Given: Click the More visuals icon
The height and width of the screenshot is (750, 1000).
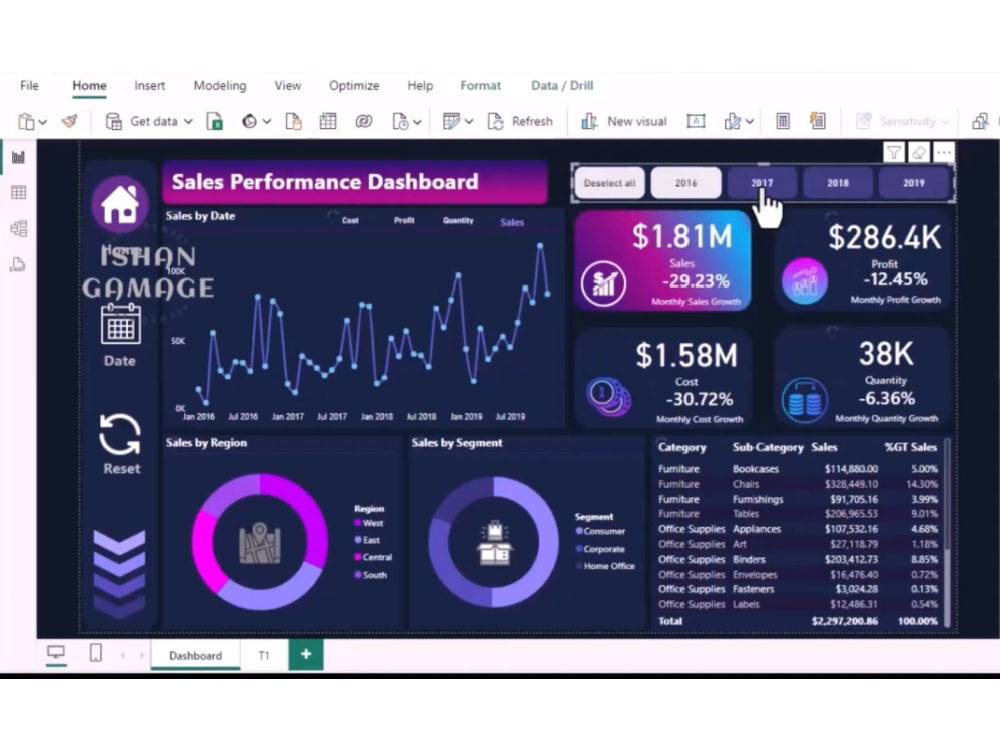Looking at the screenshot, I should tap(732, 121).
